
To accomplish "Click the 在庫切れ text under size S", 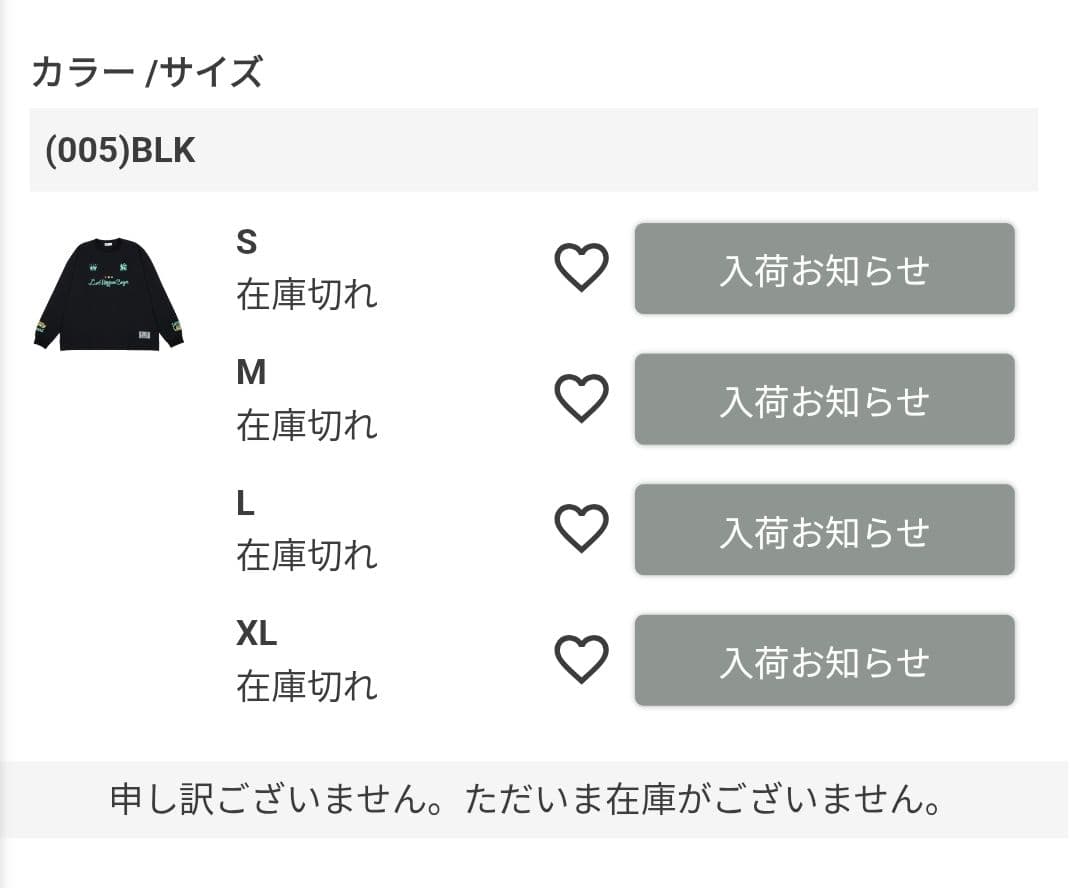I will click(306, 295).
